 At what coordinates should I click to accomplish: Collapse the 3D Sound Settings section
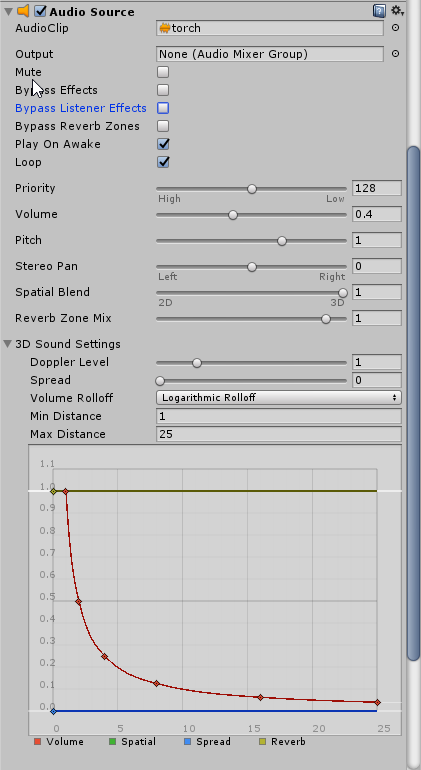point(7,344)
